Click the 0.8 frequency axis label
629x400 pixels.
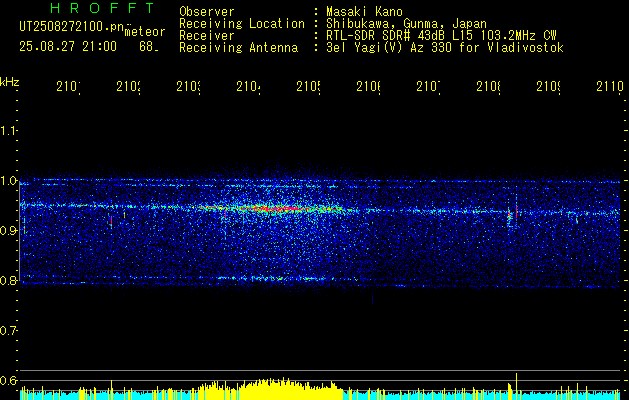8,280
